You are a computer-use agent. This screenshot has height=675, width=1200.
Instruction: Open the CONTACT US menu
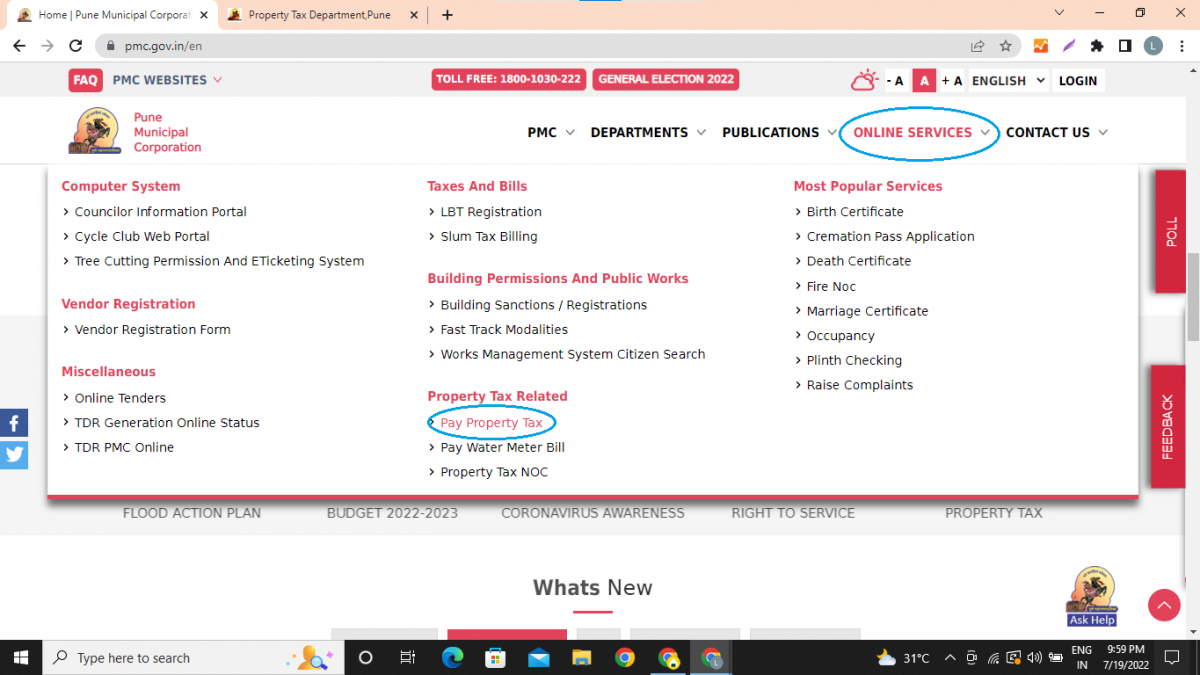click(x=1049, y=131)
